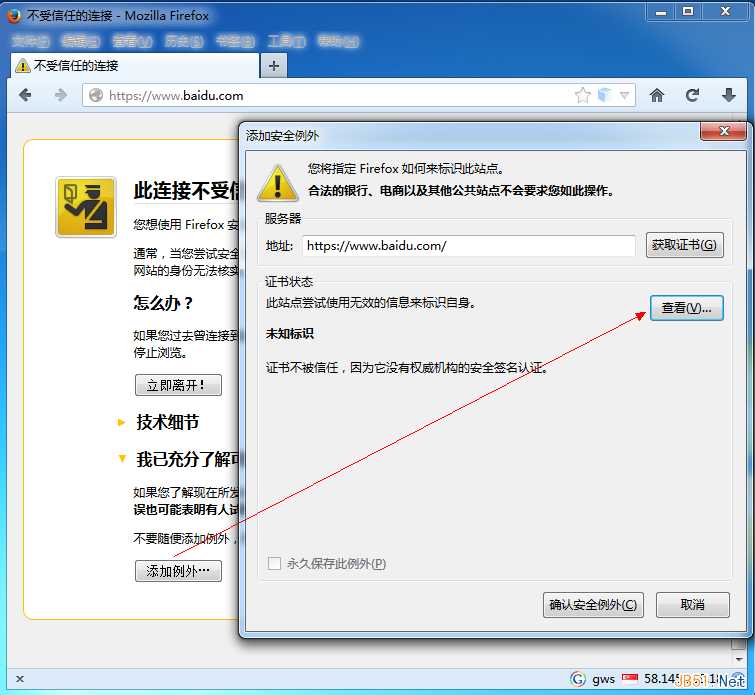
Task: Confirm with 确认安全例外(C)
Action: coord(593,604)
